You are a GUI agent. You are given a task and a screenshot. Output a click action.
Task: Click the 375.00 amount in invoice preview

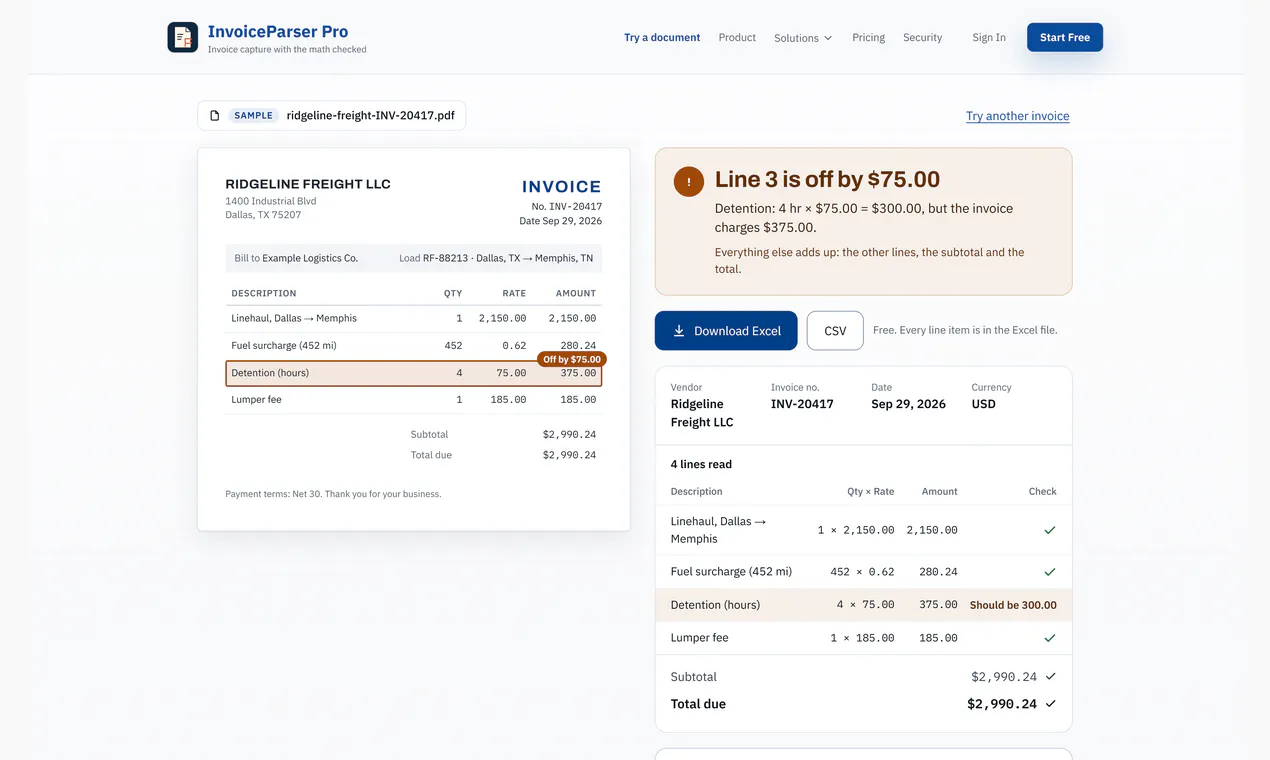coord(578,373)
